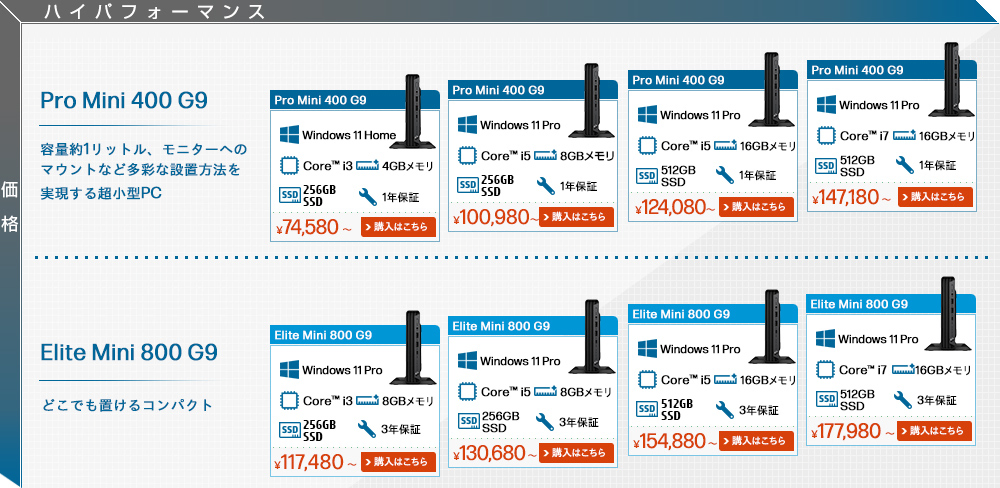This screenshot has width=1000, height=488.
Task: Click the wrench warranty icon in the ¥124,080 card
Action: (725, 175)
